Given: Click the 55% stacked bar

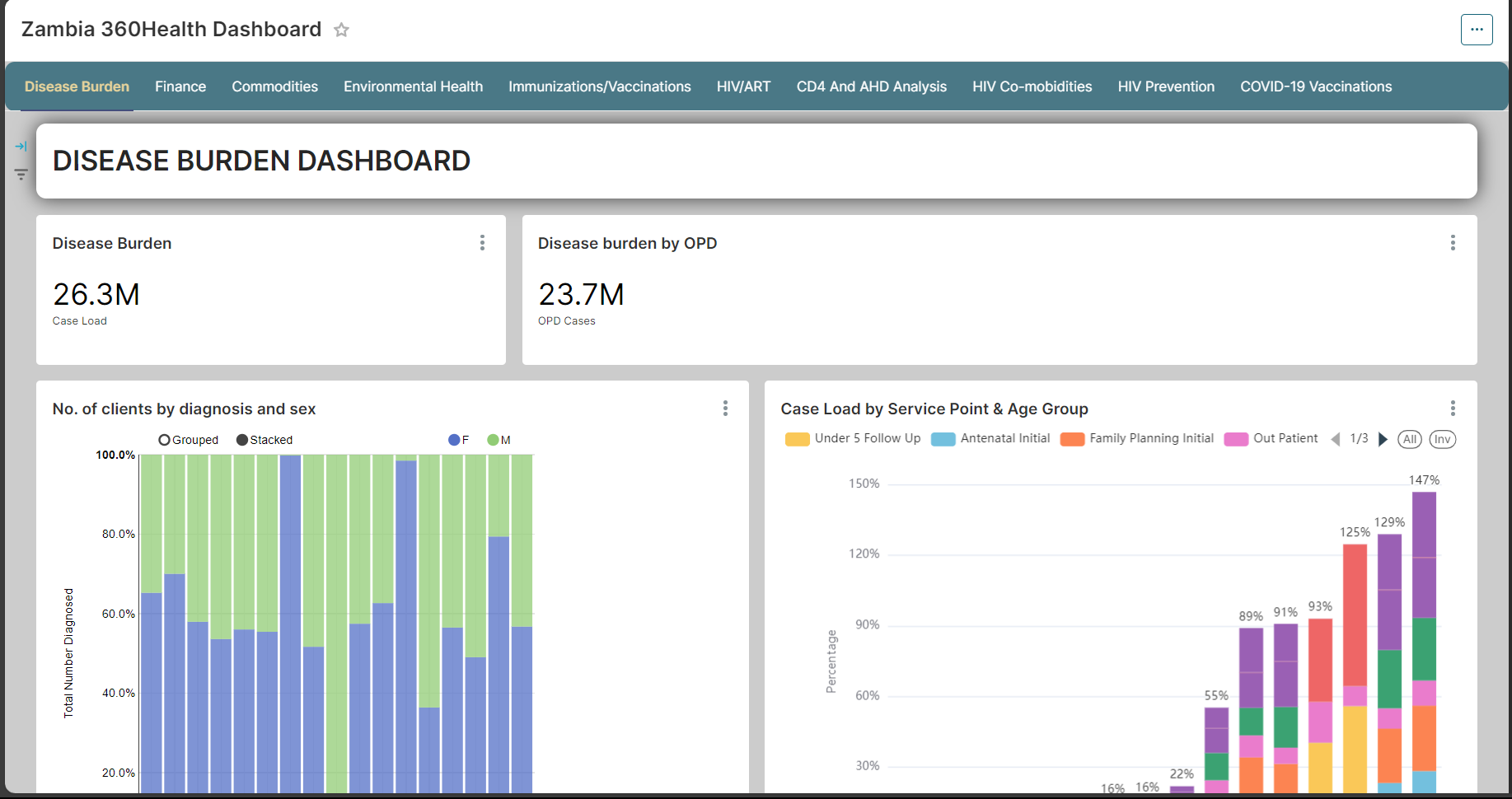Looking at the screenshot, I should click(x=1216, y=750).
